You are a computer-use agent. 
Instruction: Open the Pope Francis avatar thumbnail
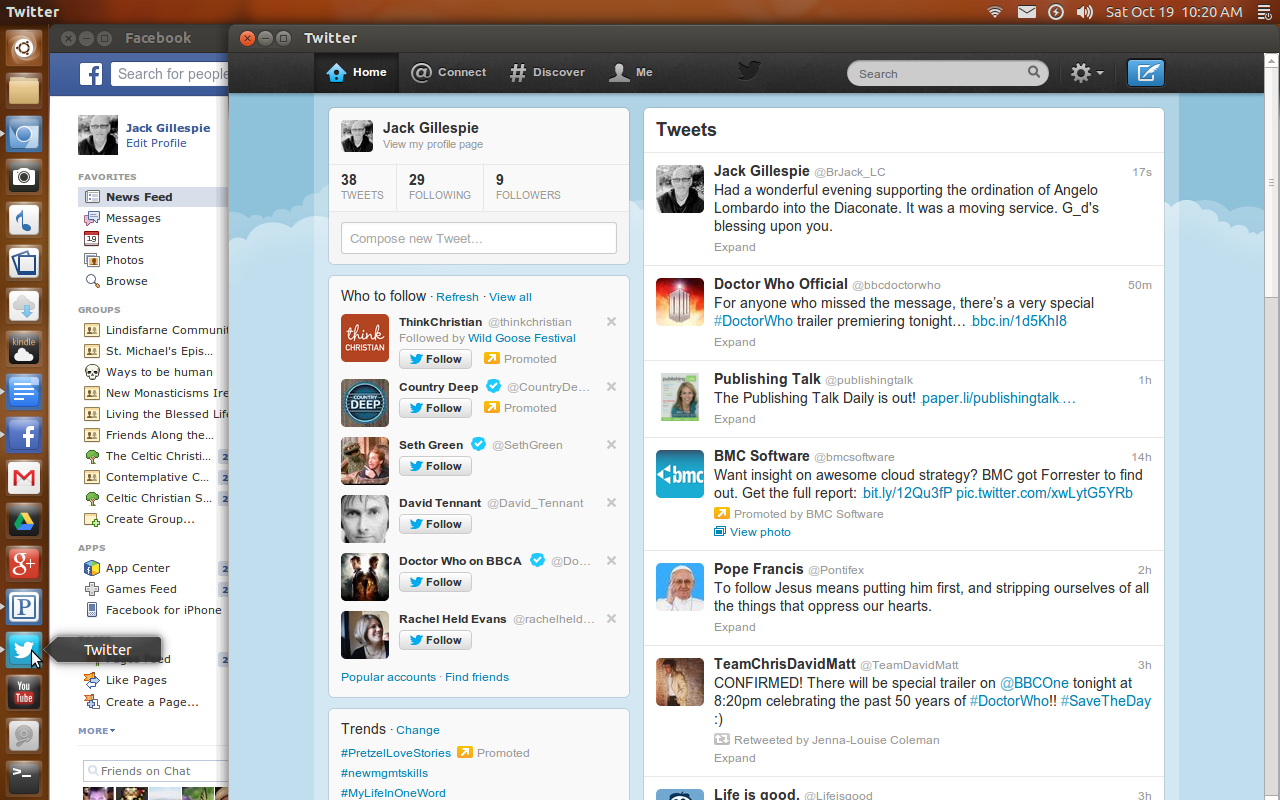680,587
